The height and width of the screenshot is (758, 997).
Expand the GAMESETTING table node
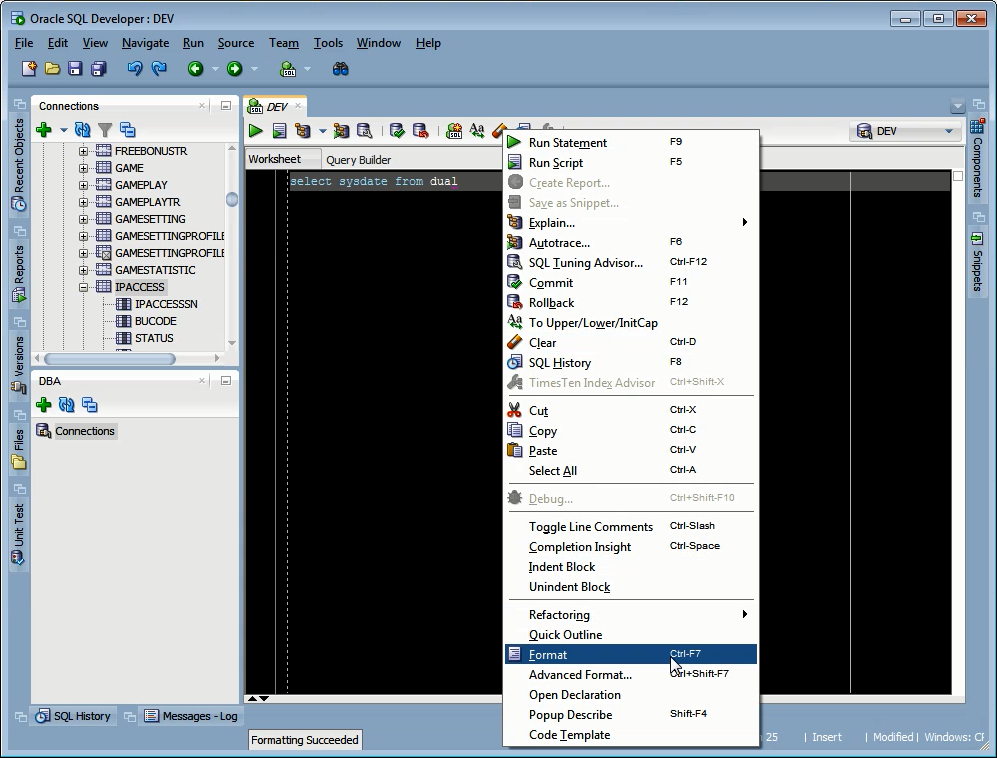83,219
